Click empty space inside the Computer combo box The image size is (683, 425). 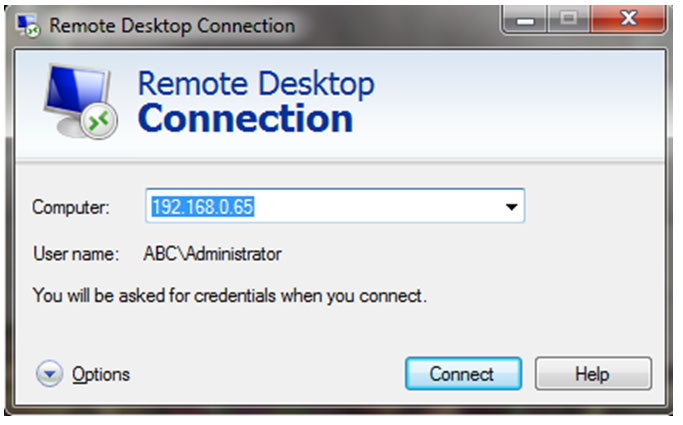click(375, 206)
